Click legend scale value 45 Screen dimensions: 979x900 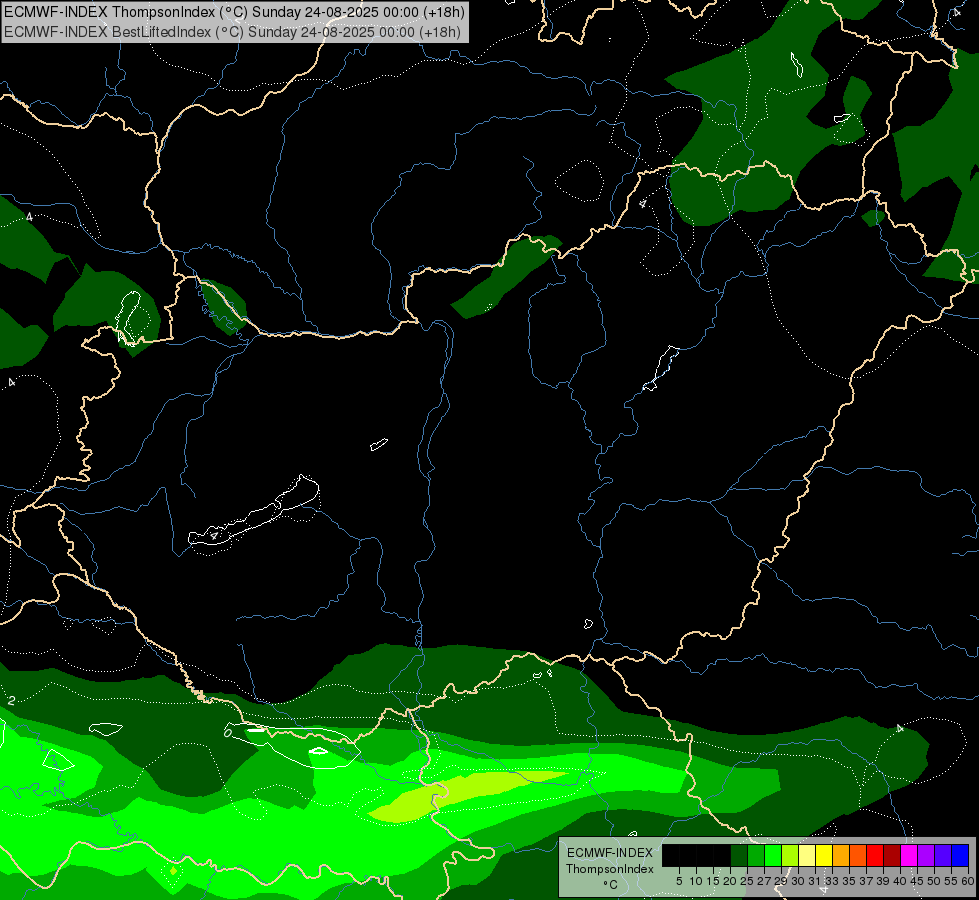917,881
